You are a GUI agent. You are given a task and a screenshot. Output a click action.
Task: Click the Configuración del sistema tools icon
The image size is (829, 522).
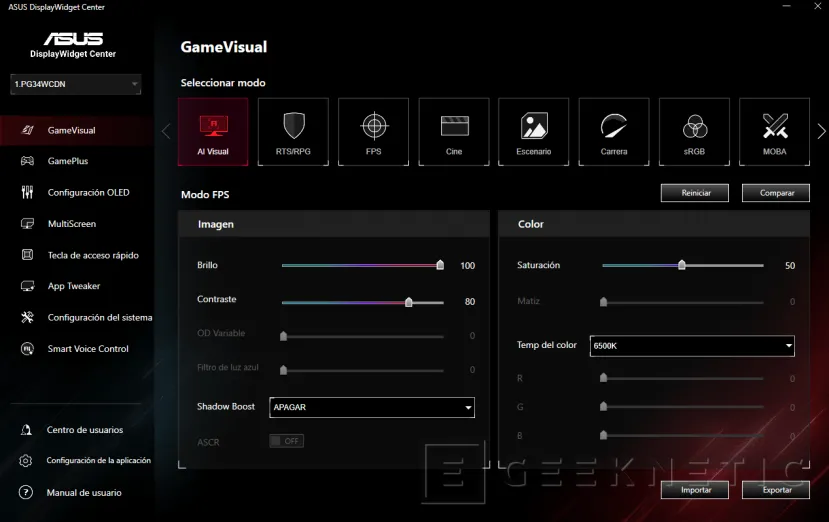tap(27, 317)
